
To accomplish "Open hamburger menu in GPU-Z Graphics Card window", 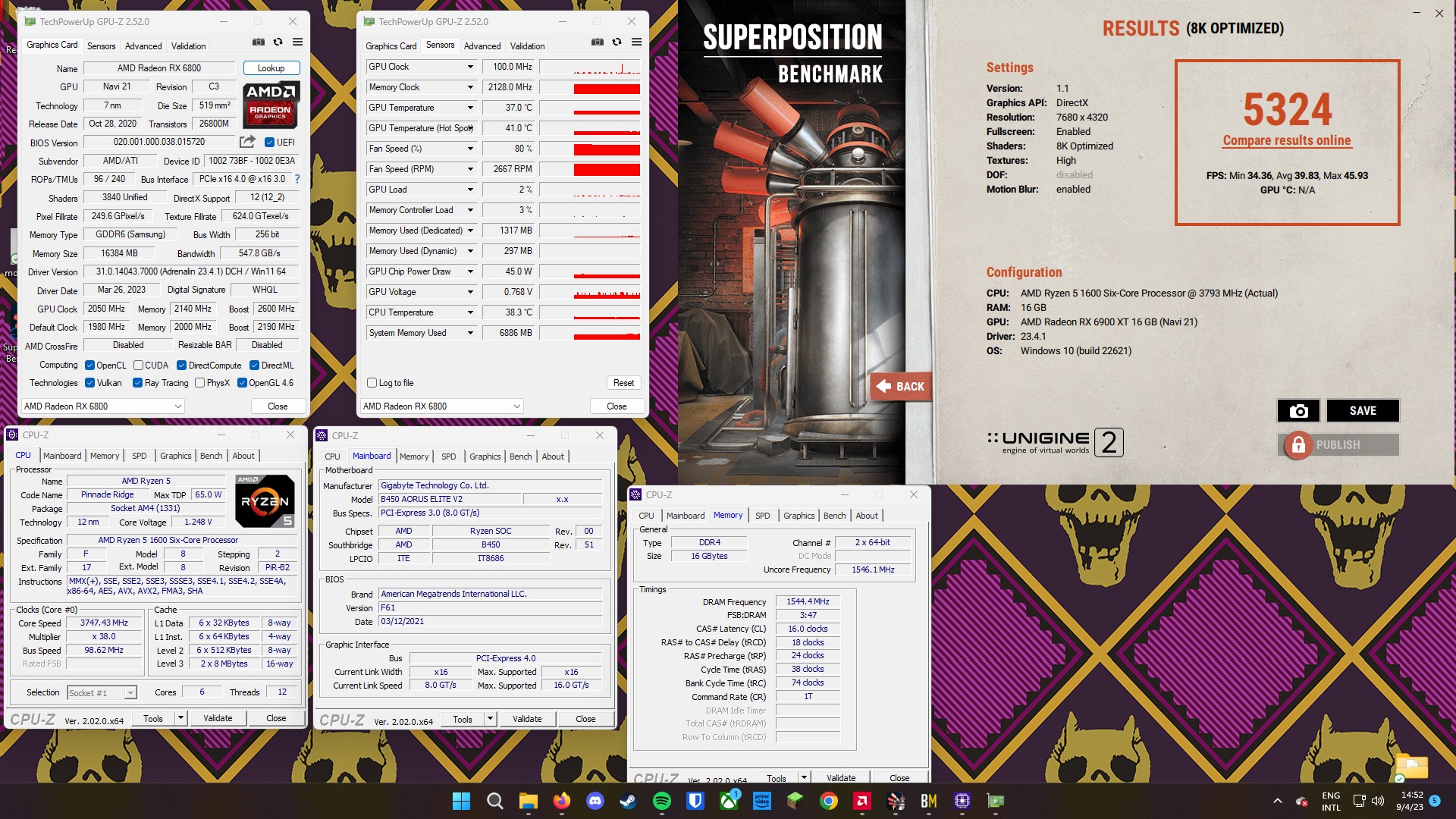I will (x=298, y=42).
